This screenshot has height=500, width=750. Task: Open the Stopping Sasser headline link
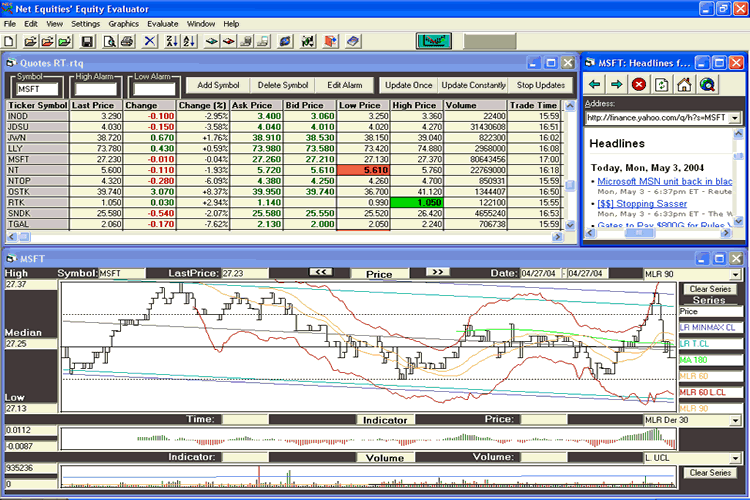point(642,203)
